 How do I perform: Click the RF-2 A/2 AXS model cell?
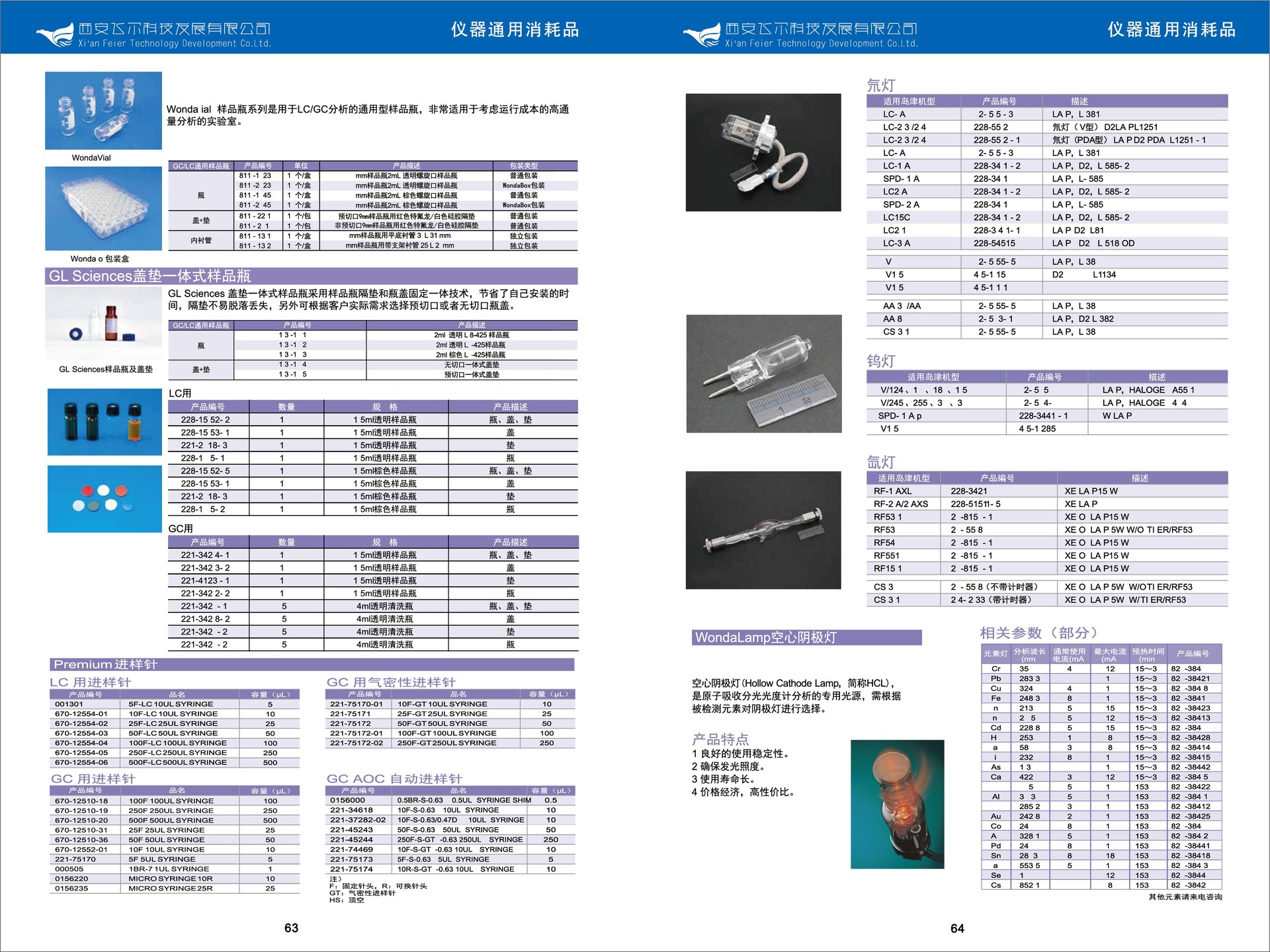coord(900,504)
